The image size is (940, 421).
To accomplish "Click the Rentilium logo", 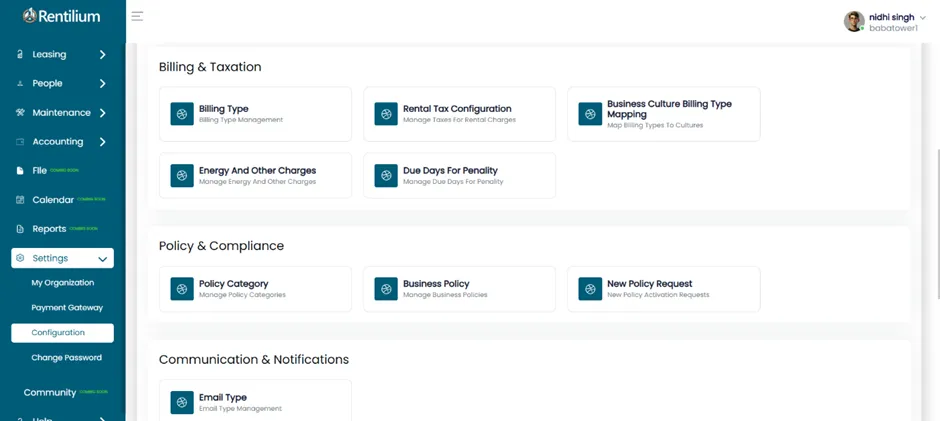I will point(62,16).
